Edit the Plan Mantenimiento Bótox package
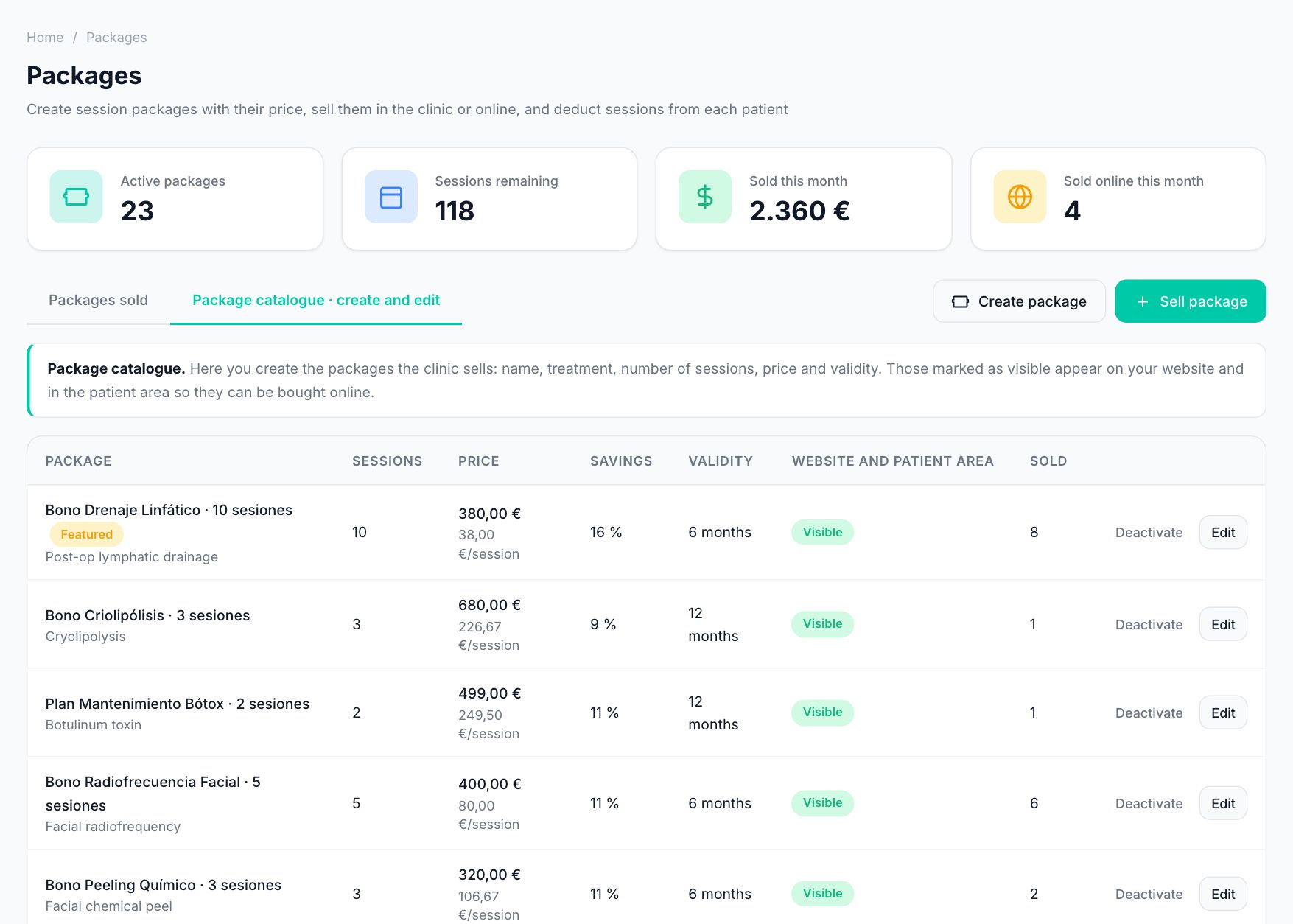The width and height of the screenshot is (1293, 924). (1223, 713)
